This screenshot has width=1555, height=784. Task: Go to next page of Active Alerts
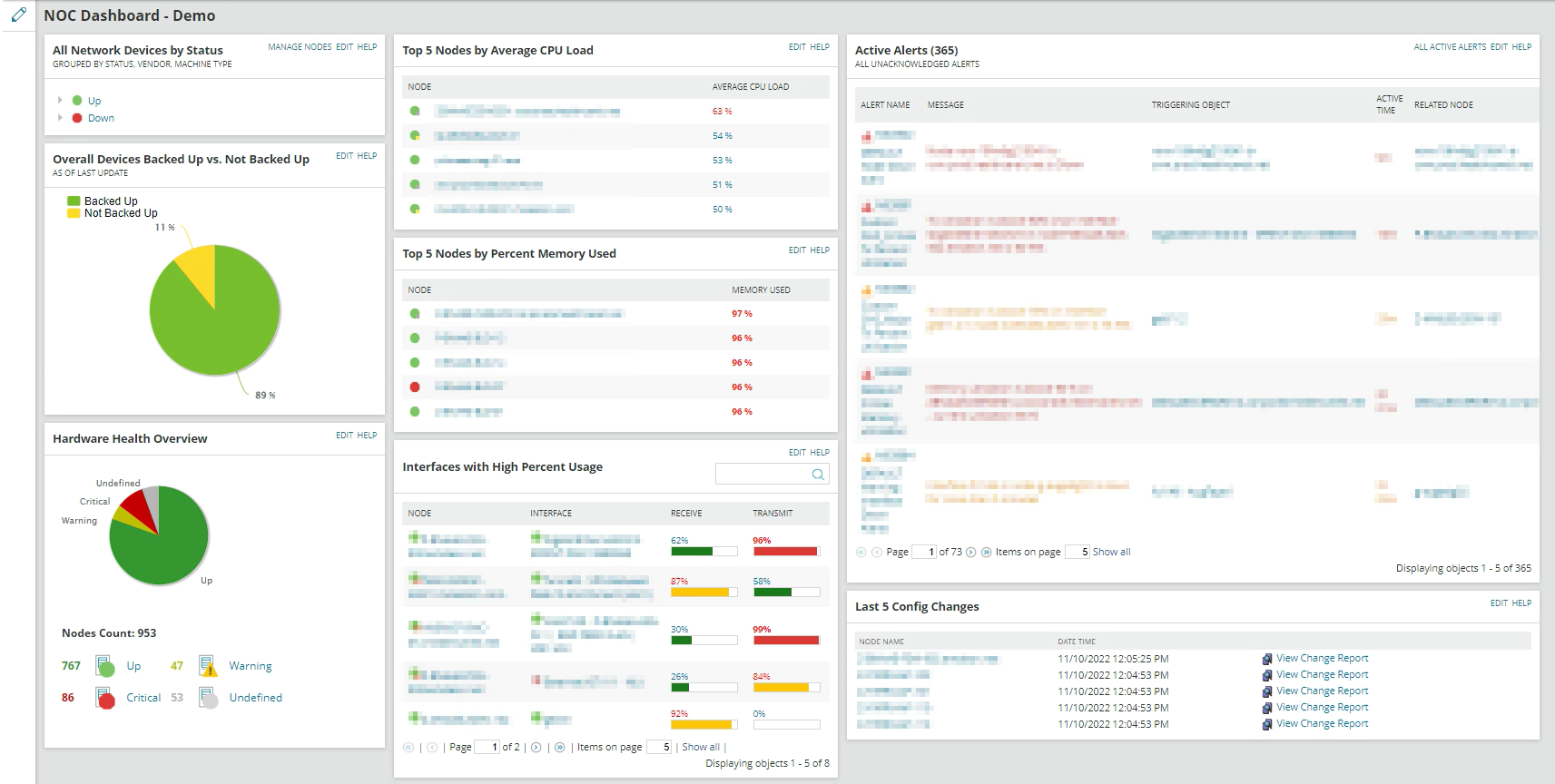coord(970,552)
